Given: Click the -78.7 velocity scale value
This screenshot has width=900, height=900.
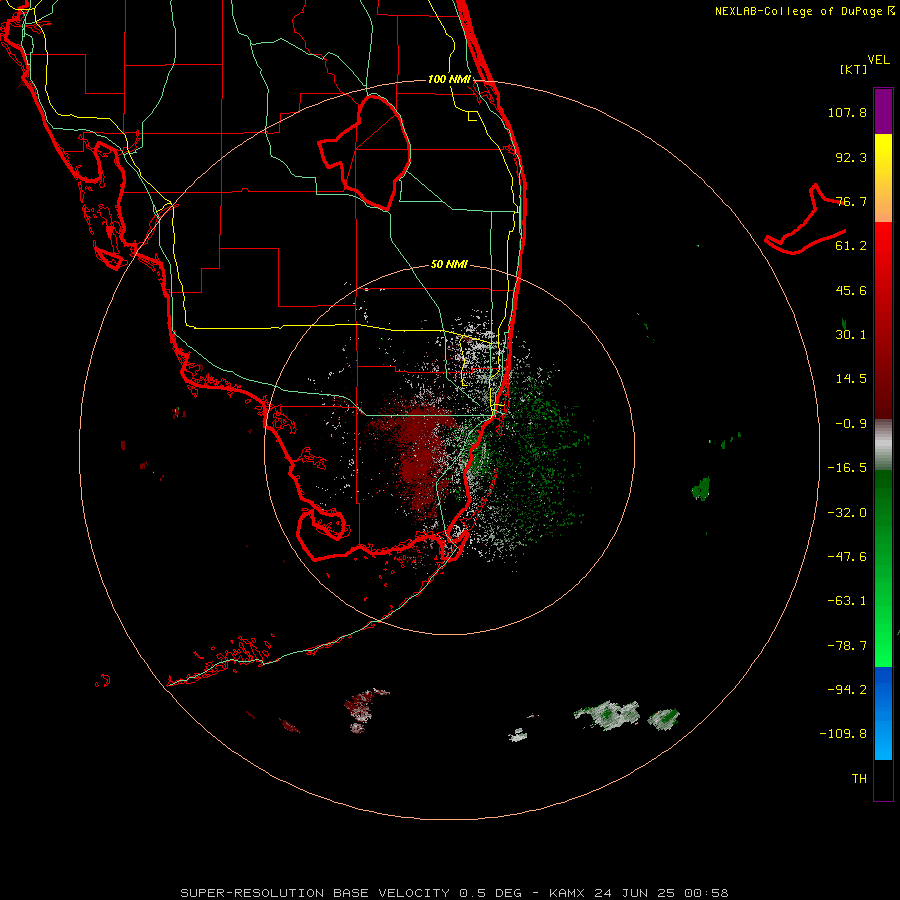Looking at the screenshot, I should coord(847,646).
